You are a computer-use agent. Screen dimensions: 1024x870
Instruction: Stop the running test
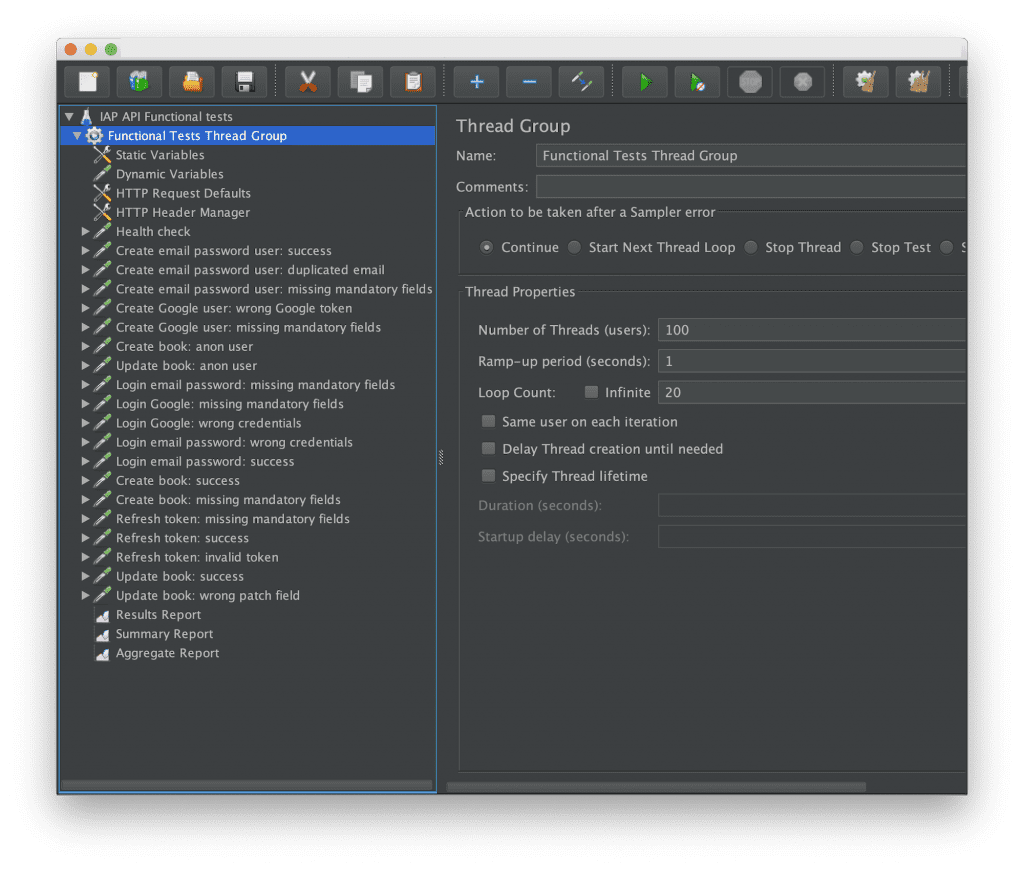[750, 81]
